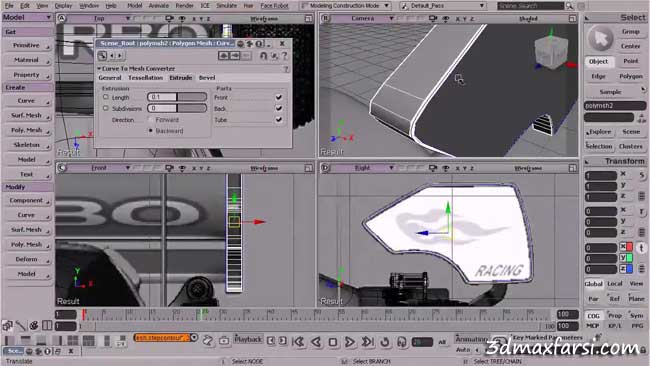The image size is (650, 366).
Task: Open the Top viewport view dropdown
Action: [128, 18]
